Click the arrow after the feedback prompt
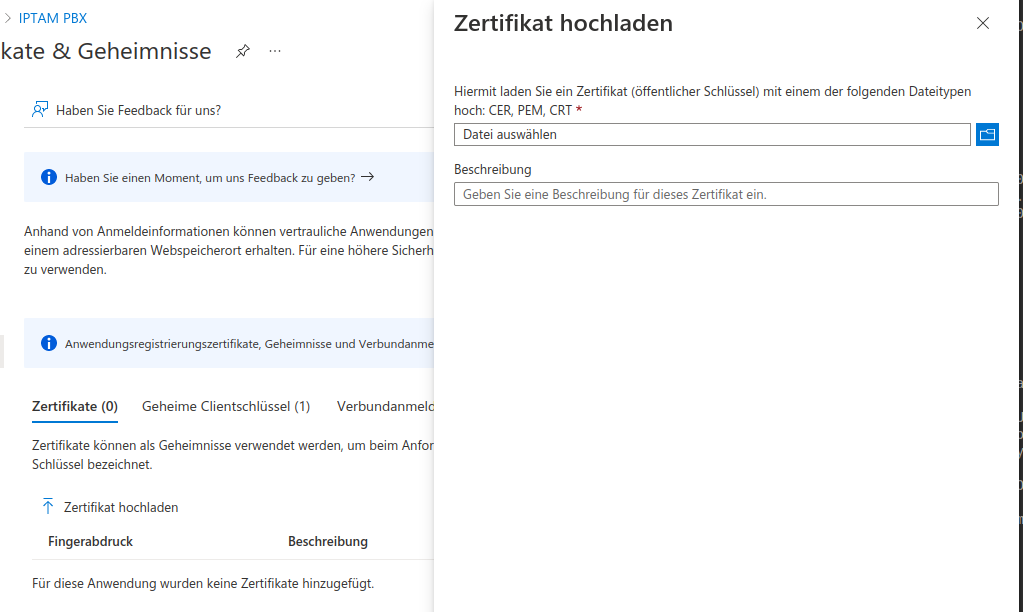 pos(368,177)
